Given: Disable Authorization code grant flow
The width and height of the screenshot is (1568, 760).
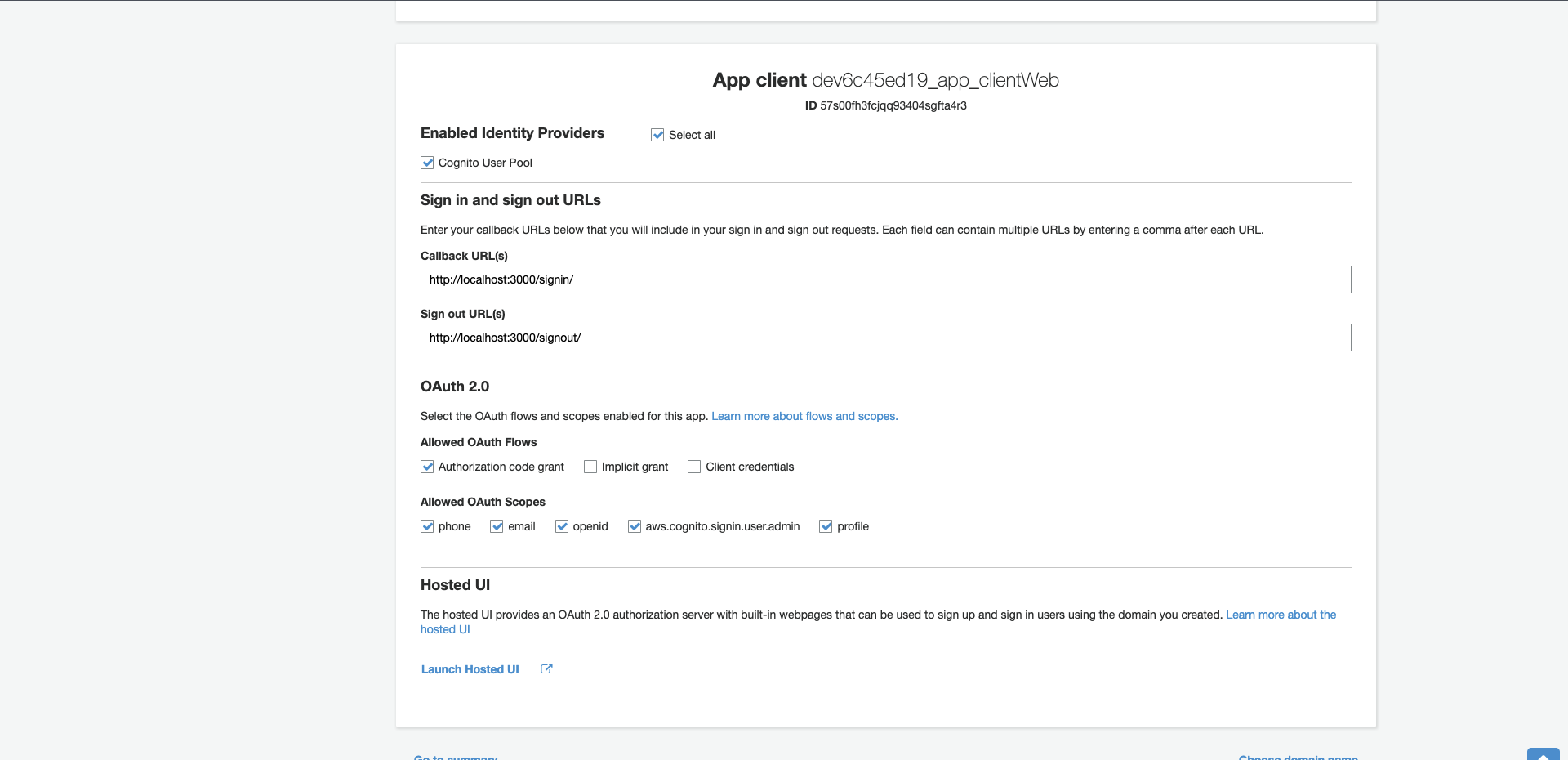Looking at the screenshot, I should (x=427, y=467).
